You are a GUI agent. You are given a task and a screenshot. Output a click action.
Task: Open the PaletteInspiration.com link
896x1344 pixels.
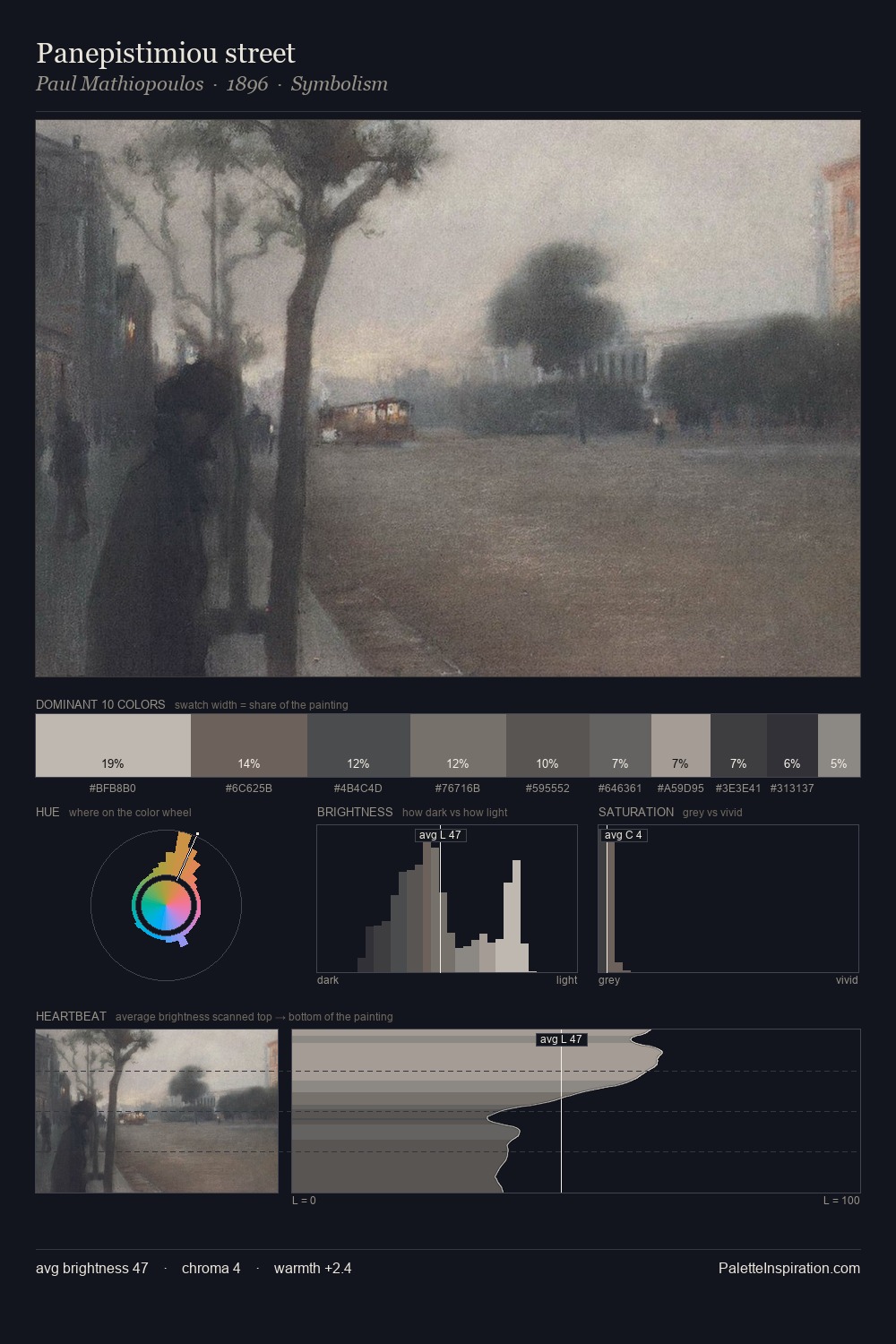(x=789, y=1268)
